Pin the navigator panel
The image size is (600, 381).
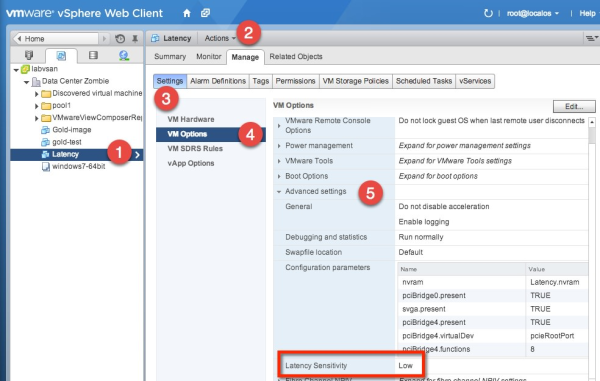pos(135,39)
